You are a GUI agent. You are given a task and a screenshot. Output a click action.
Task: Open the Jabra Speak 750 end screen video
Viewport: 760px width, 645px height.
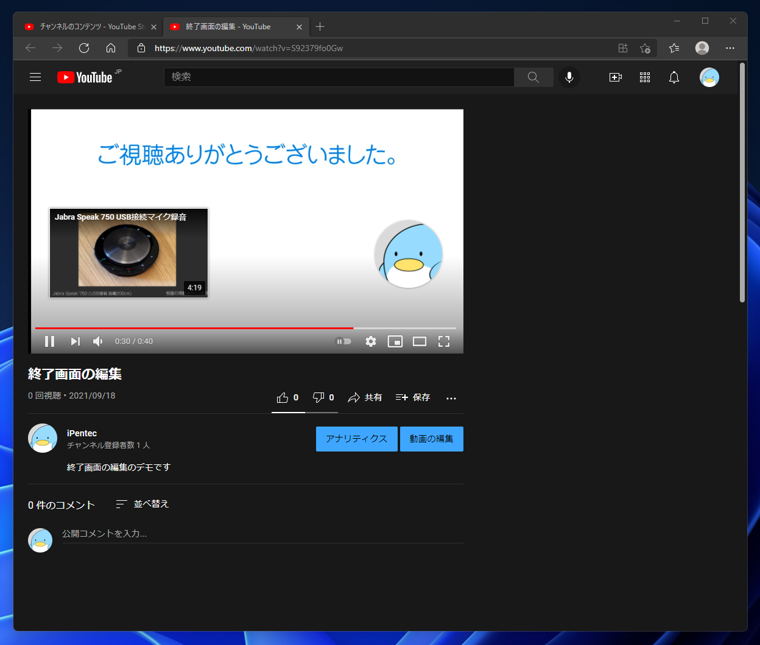tap(128, 253)
